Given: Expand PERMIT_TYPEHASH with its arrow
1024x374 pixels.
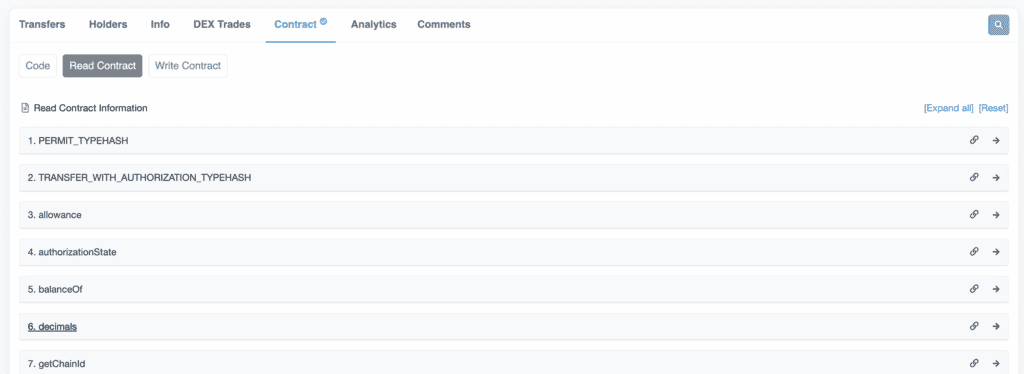Looking at the screenshot, I should 996,140.
